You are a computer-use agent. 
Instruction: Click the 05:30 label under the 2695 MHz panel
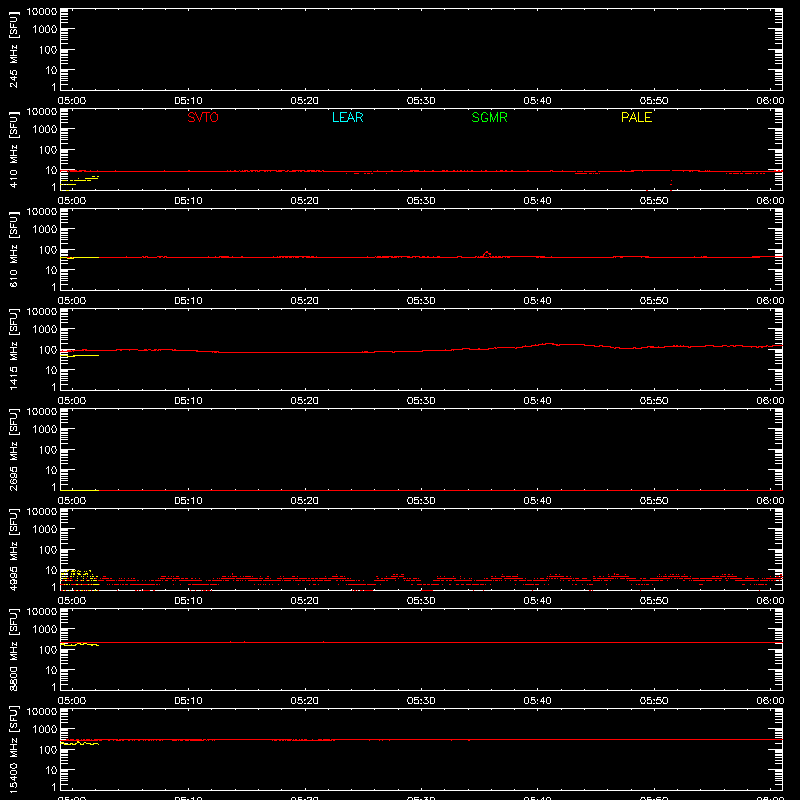click(421, 501)
